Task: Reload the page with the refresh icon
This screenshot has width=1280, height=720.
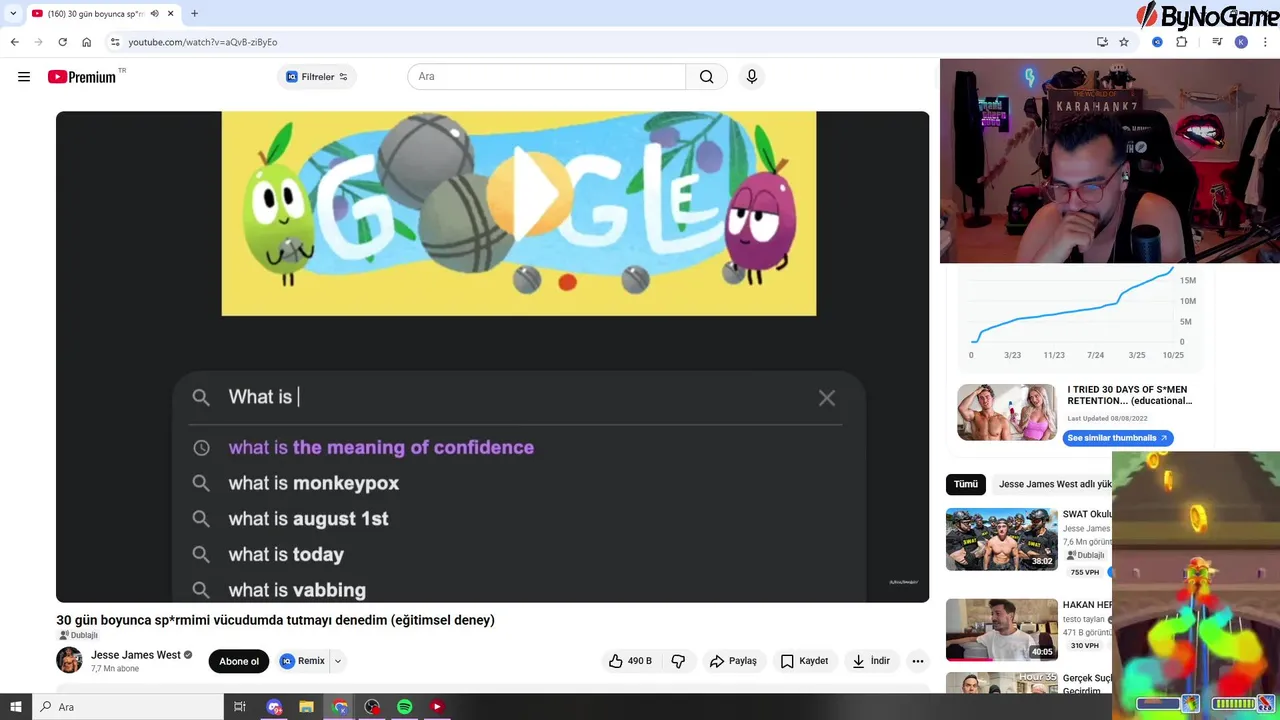Action: tap(62, 42)
